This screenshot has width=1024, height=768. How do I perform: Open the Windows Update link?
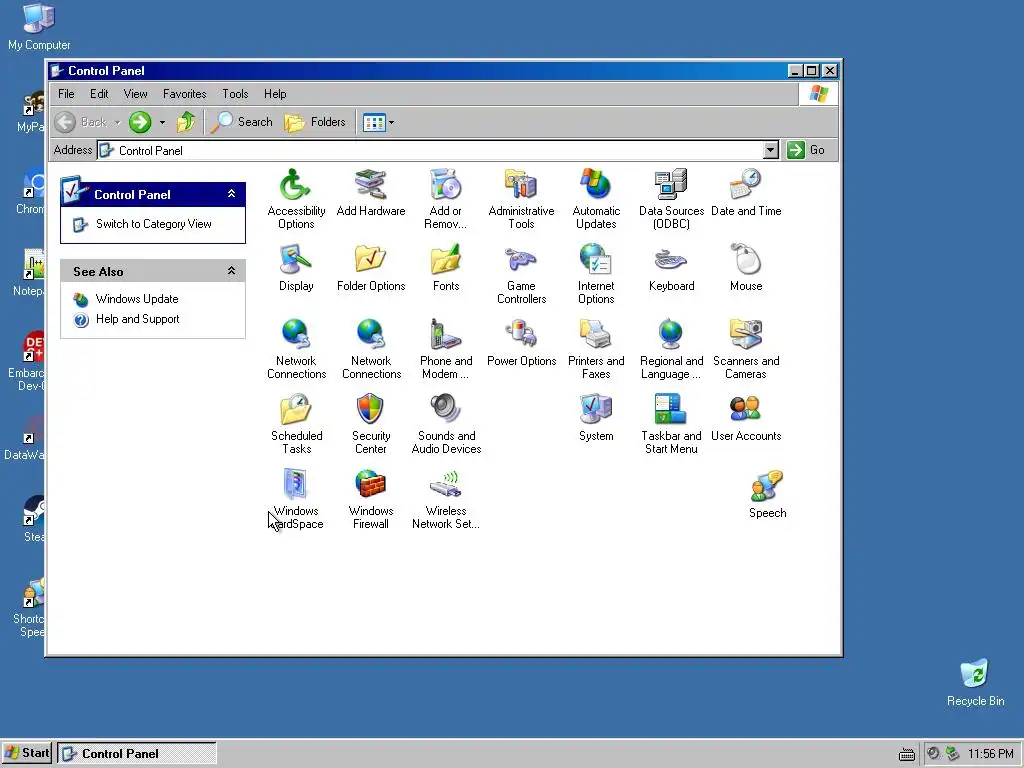[136, 299]
